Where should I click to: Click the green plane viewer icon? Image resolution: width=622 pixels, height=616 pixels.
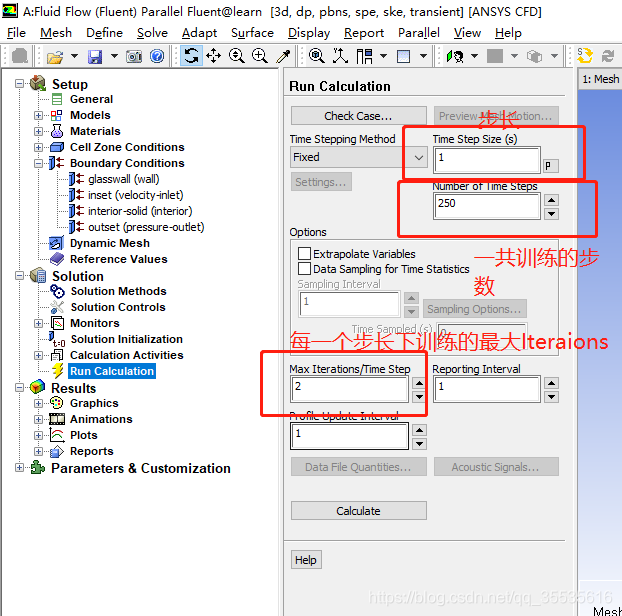(x=455, y=56)
